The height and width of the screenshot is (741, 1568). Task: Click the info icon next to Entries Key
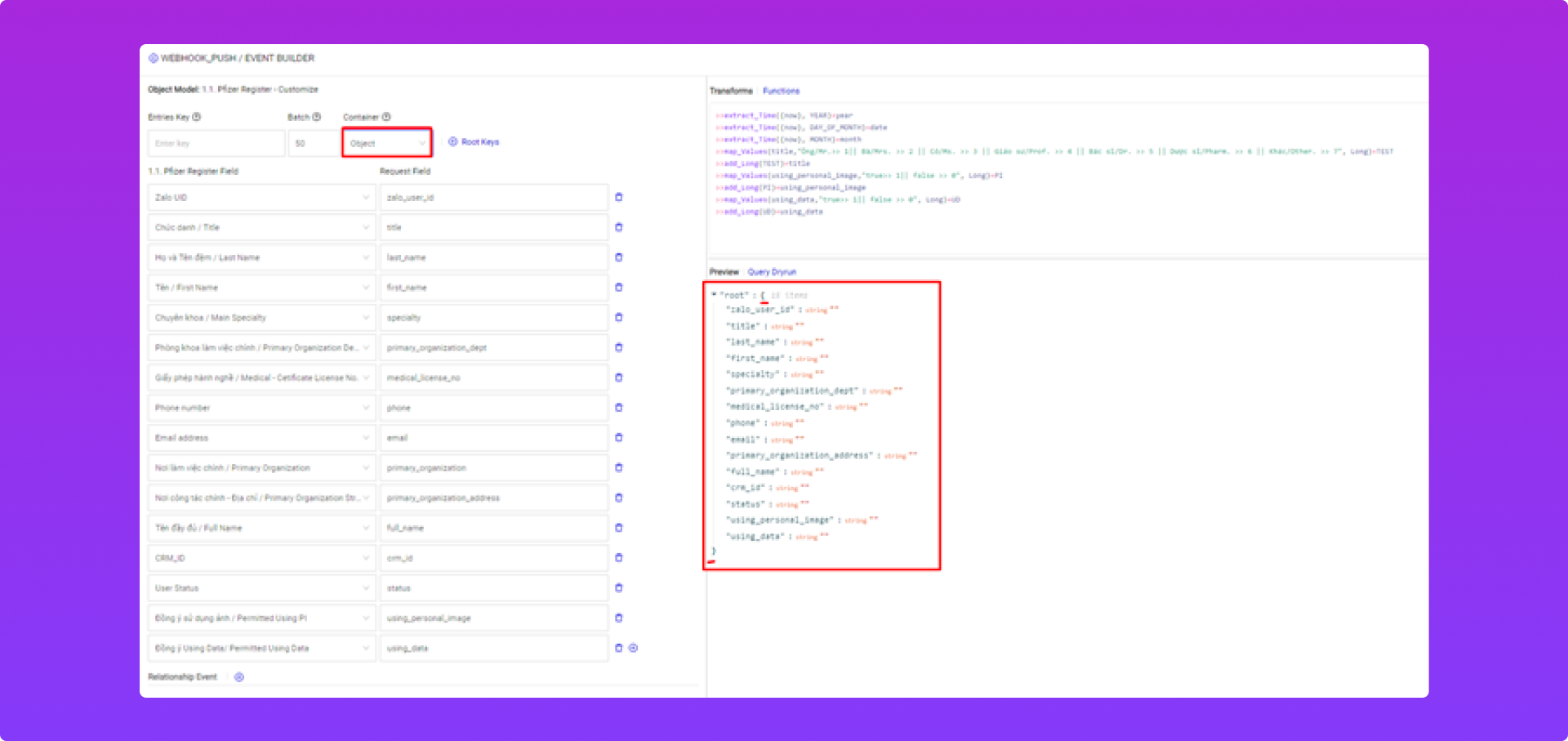197,117
